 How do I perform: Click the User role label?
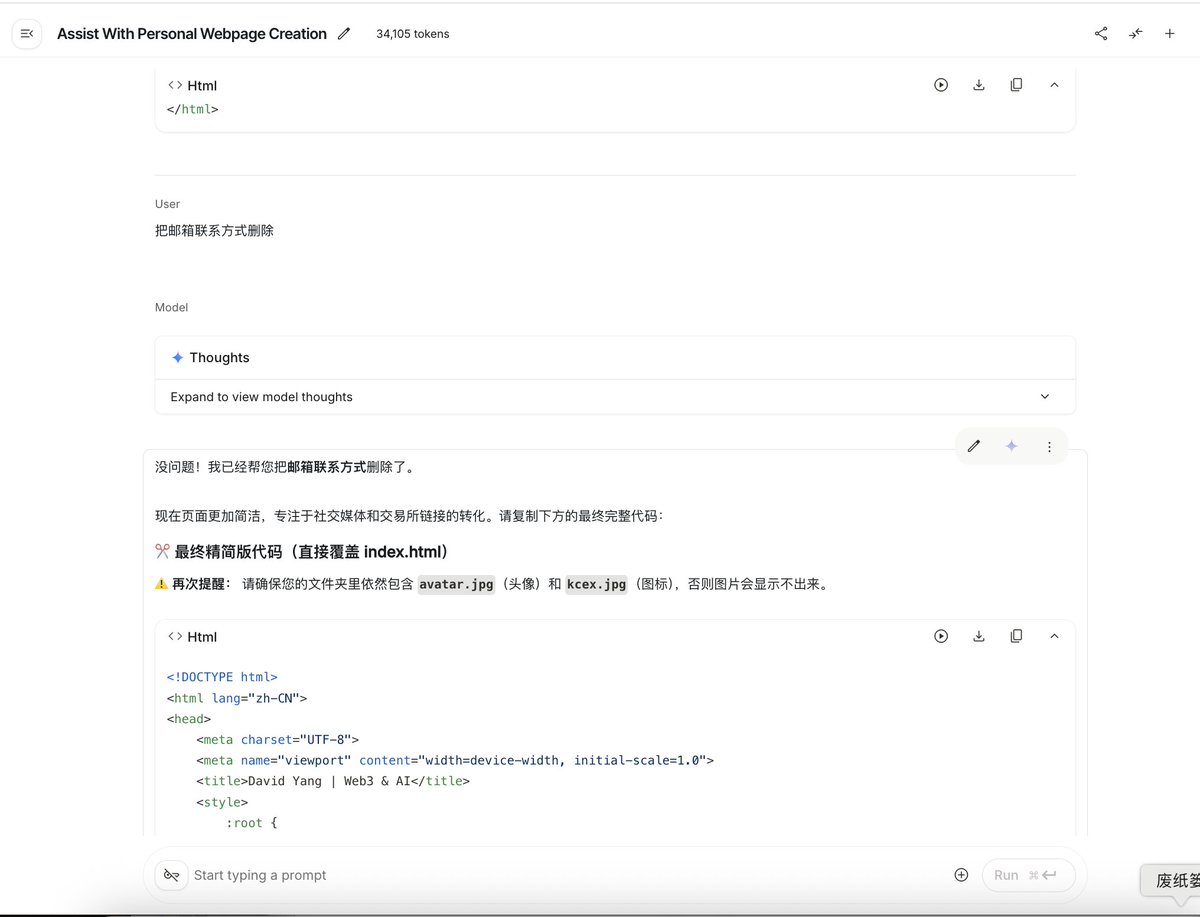pyautogui.click(x=167, y=204)
